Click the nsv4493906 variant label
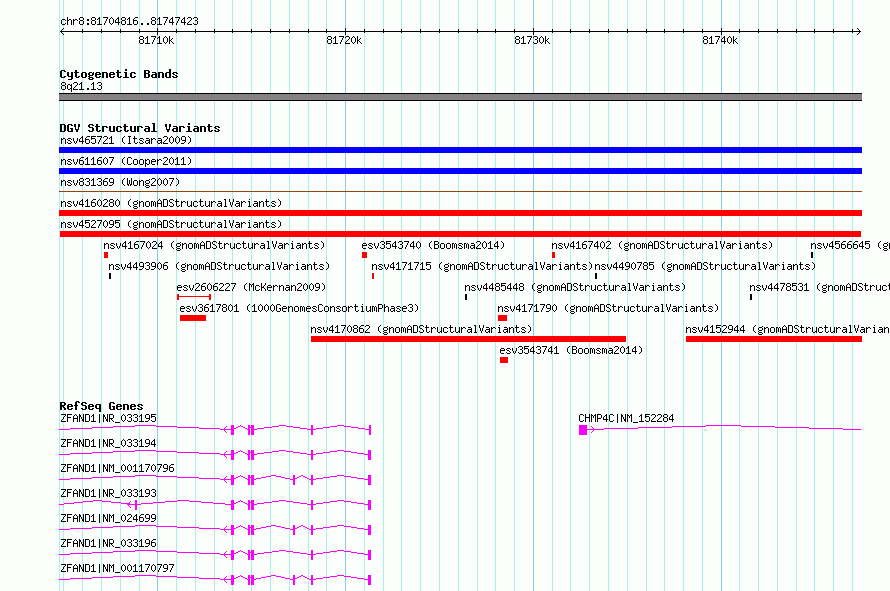This screenshot has height=591, width=890. click(219, 266)
